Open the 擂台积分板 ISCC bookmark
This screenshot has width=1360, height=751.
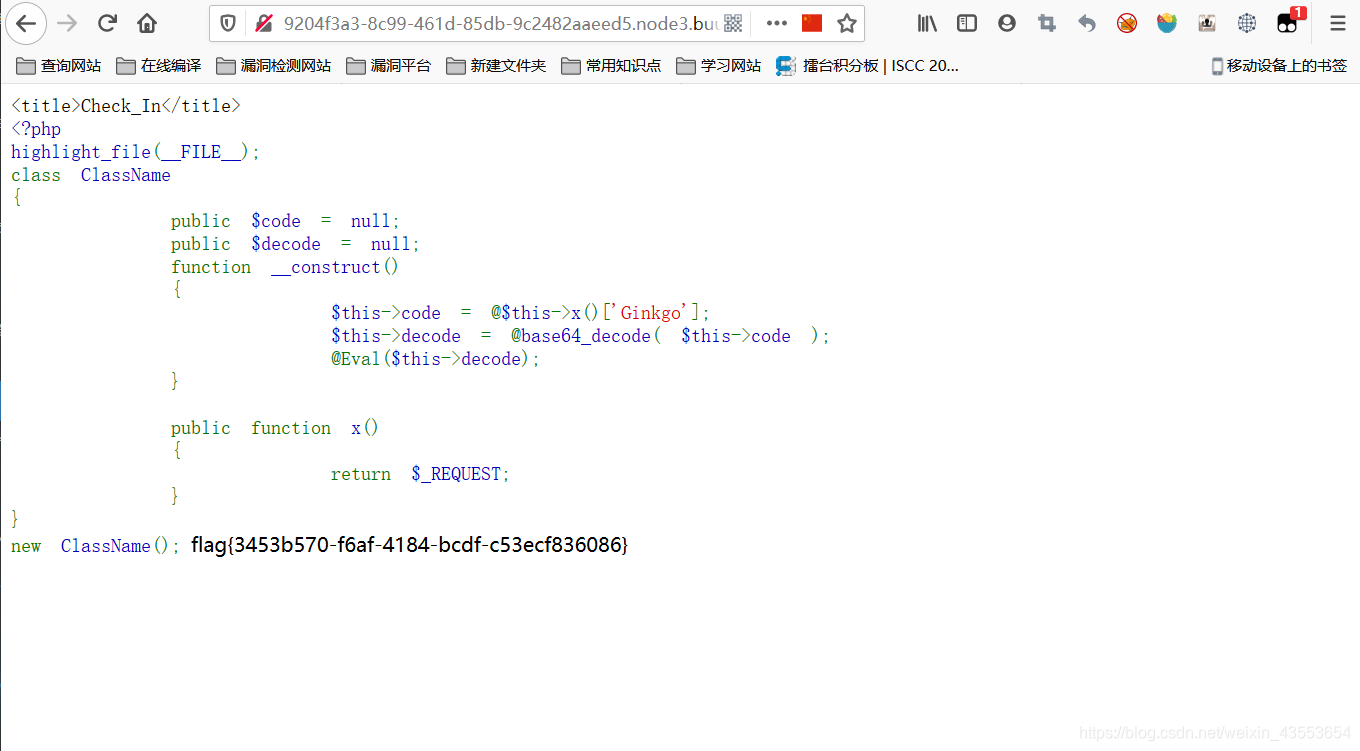[x=868, y=66]
